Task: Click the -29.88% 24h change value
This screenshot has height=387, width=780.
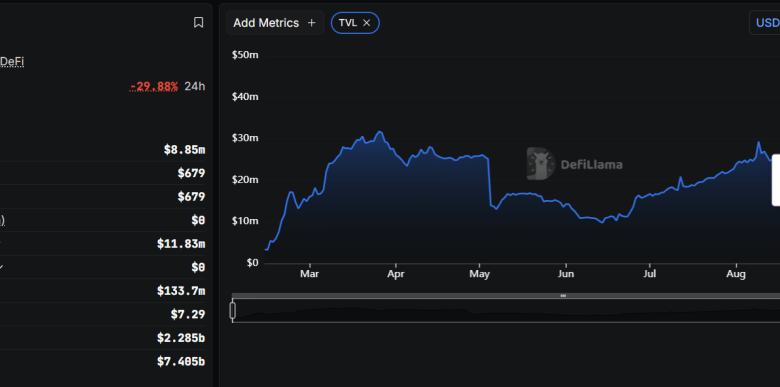Action: point(154,87)
